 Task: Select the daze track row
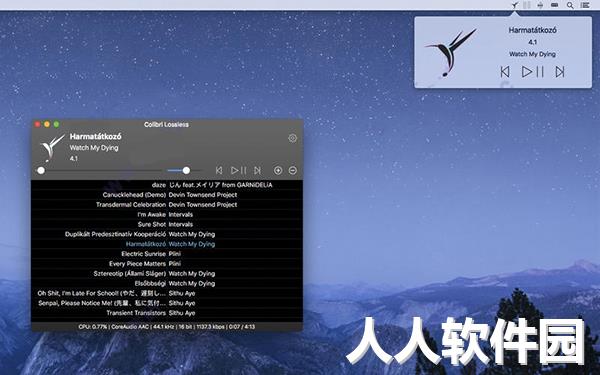pyautogui.click(x=167, y=185)
